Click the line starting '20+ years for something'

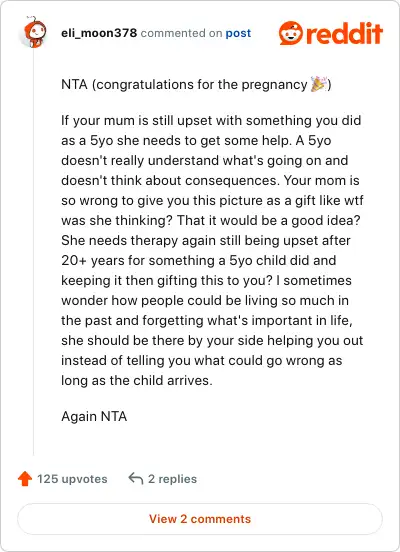tap(199, 261)
